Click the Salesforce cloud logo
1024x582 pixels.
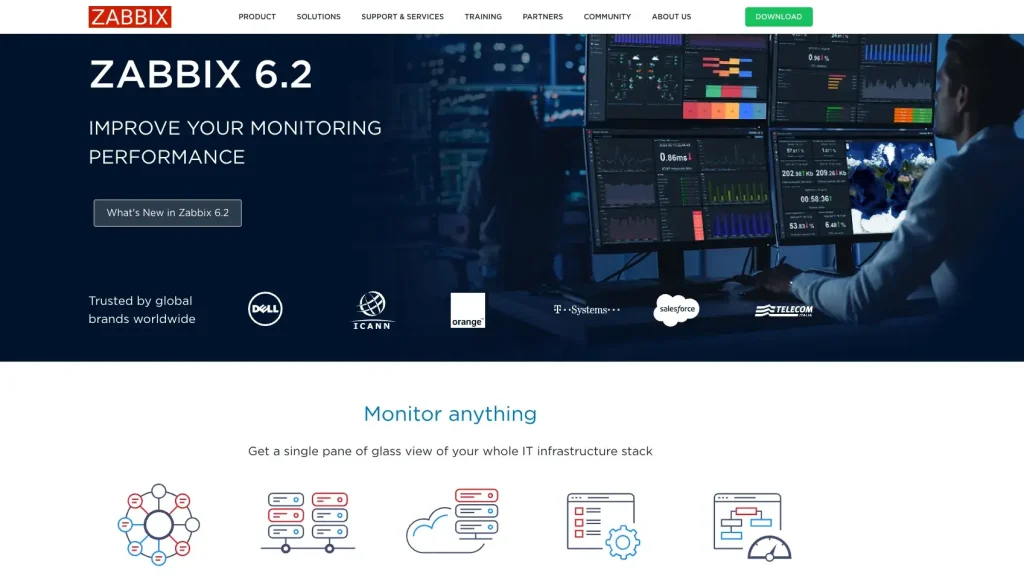(x=677, y=310)
